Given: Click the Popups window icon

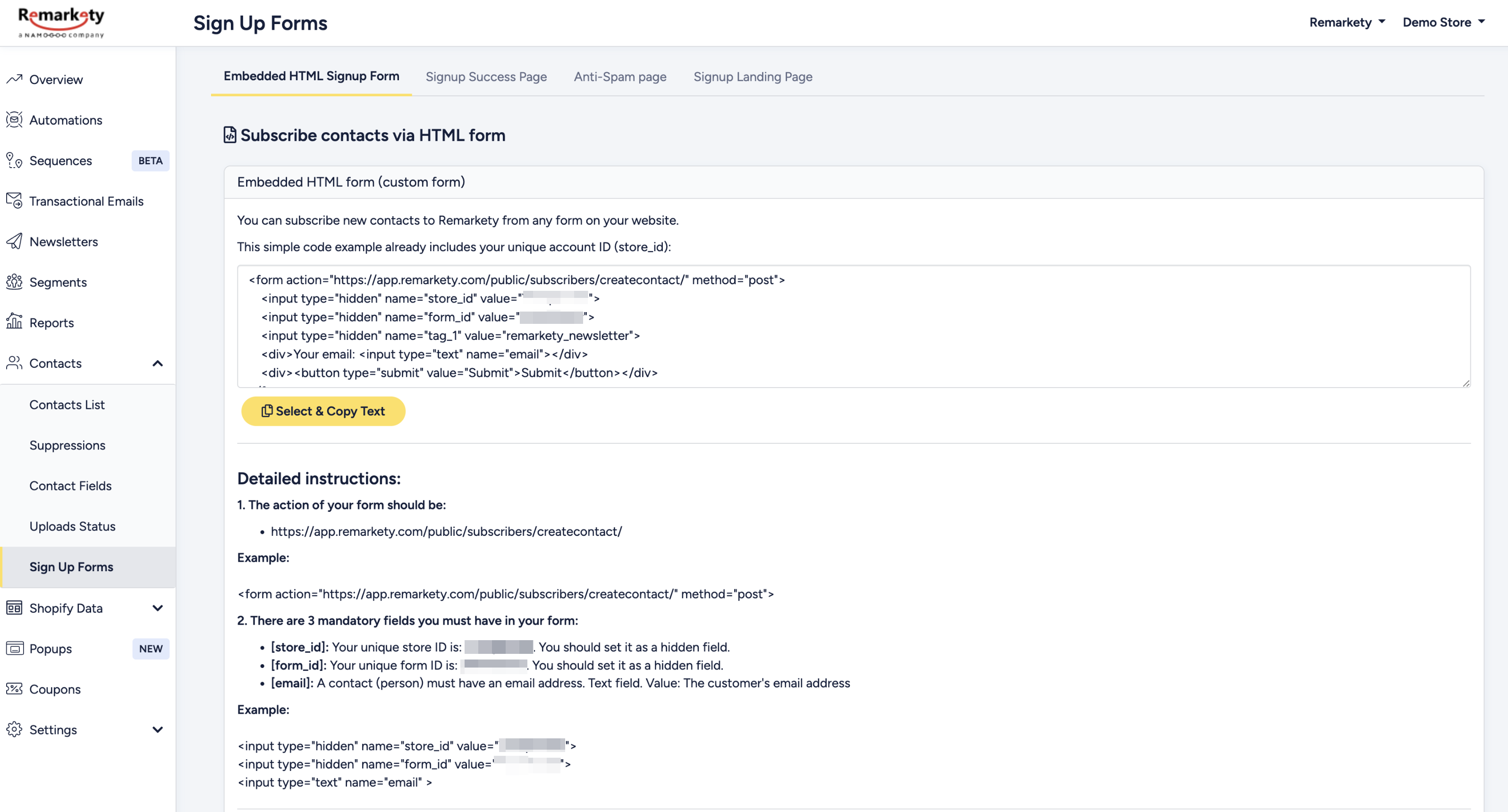Looking at the screenshot, I should (14, 648).
